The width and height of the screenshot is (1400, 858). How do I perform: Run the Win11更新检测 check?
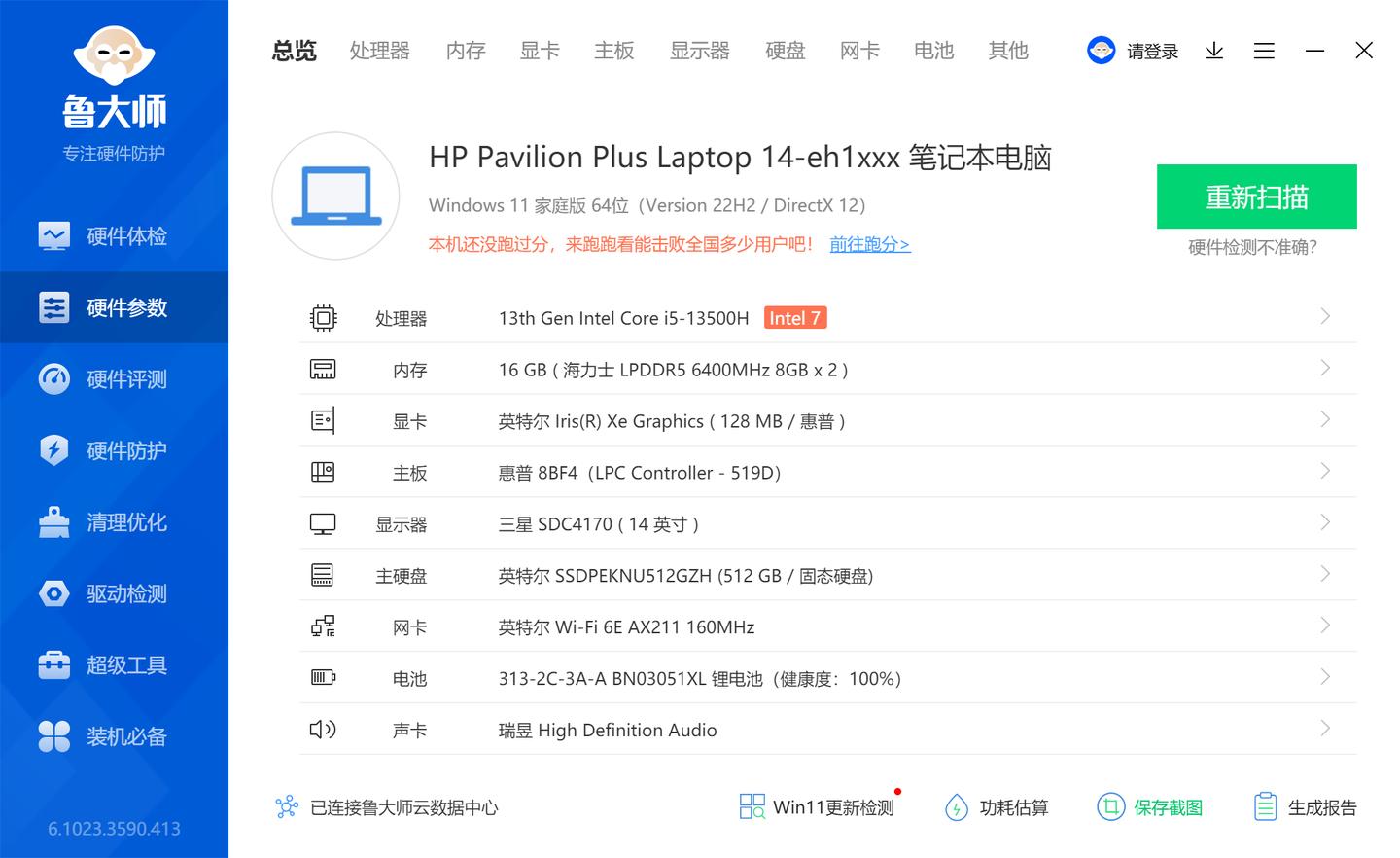pyautogui.click(x=818, y=806)
